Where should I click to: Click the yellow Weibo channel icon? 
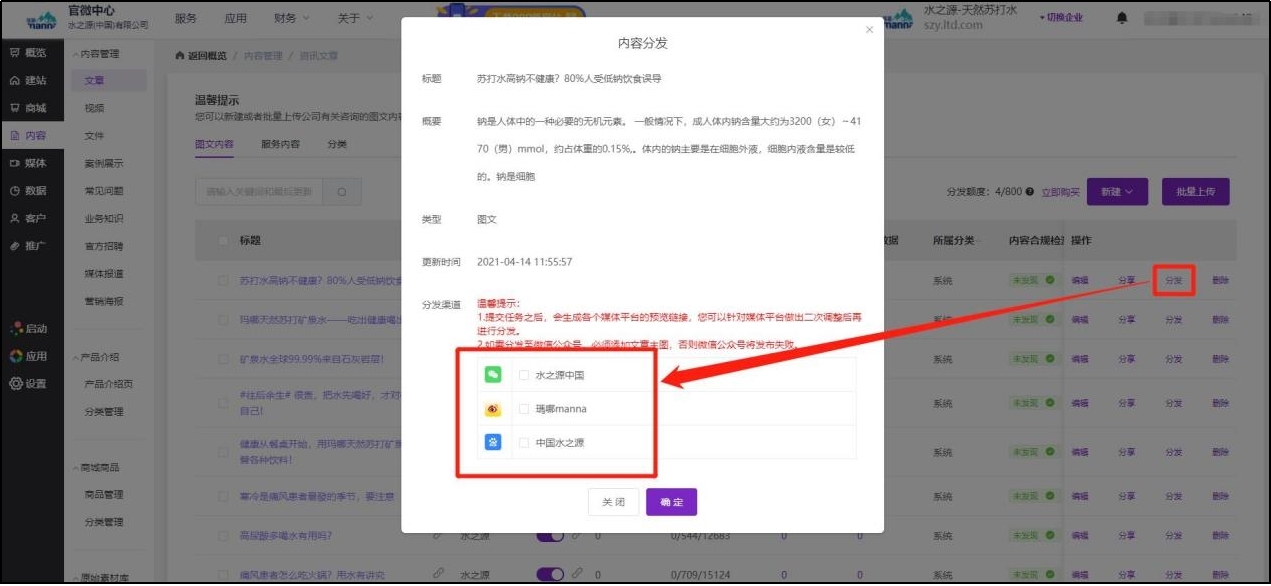pos(492,409)
